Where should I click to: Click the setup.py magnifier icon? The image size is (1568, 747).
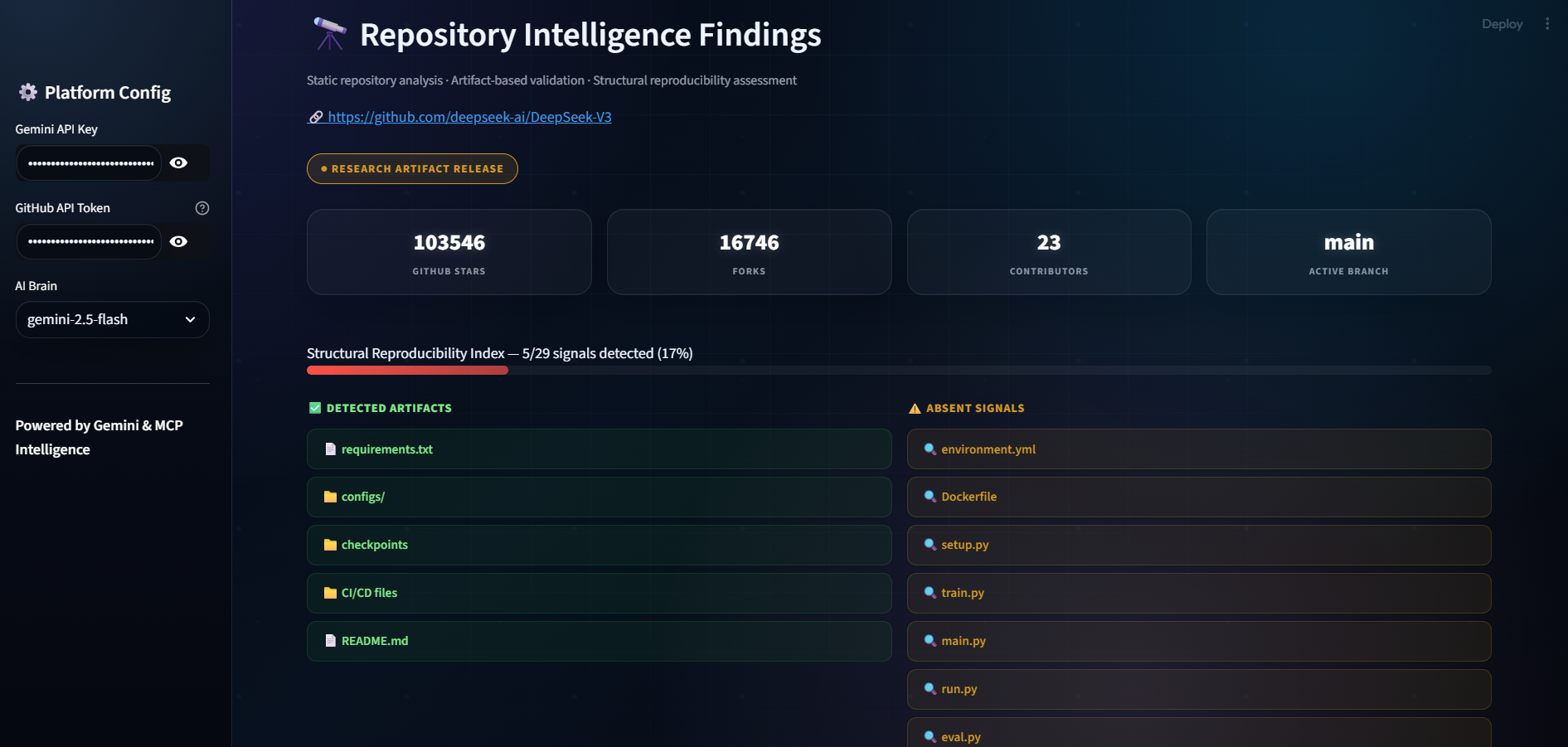930,545
